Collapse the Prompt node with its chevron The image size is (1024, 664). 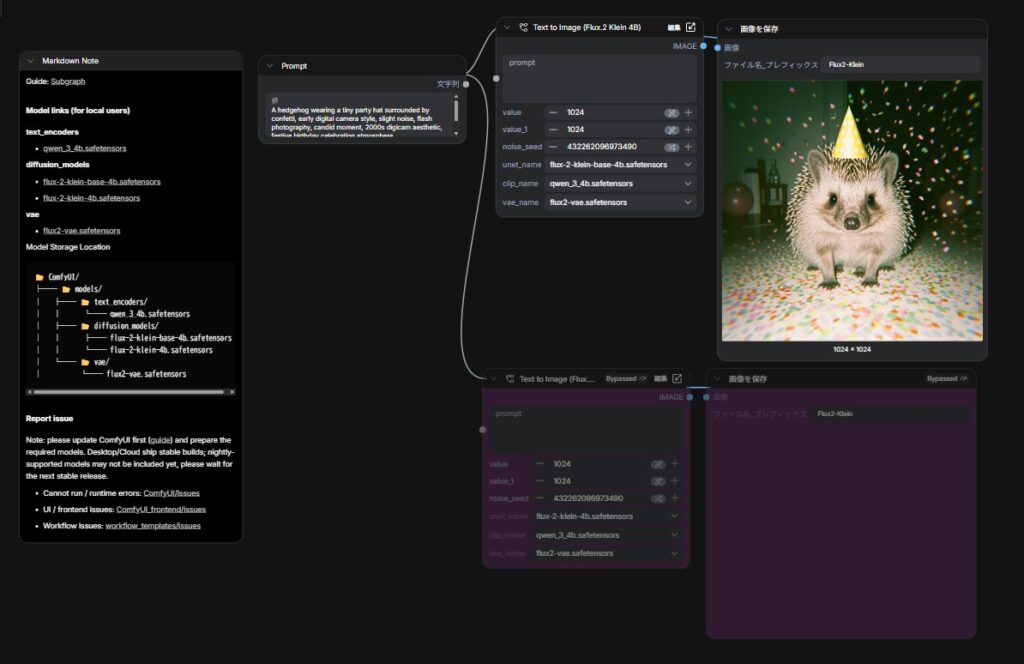point(269,66)
